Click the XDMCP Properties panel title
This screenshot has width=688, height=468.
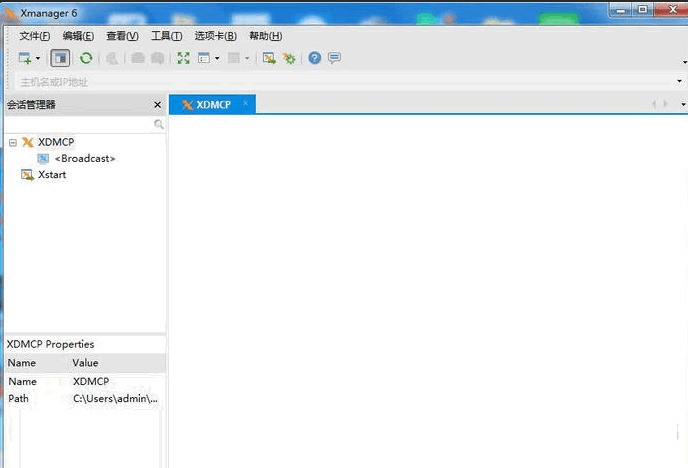tap(50, 344)
